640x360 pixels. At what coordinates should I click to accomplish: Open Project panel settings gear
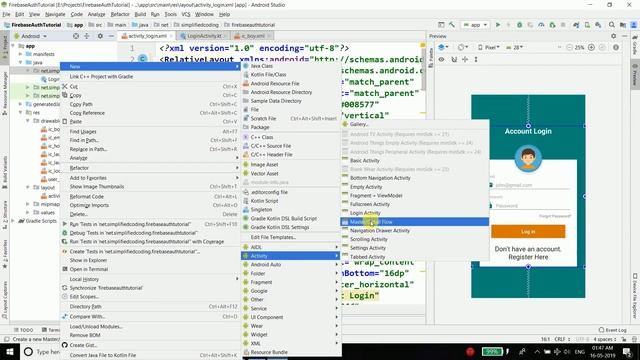(100, 36)
